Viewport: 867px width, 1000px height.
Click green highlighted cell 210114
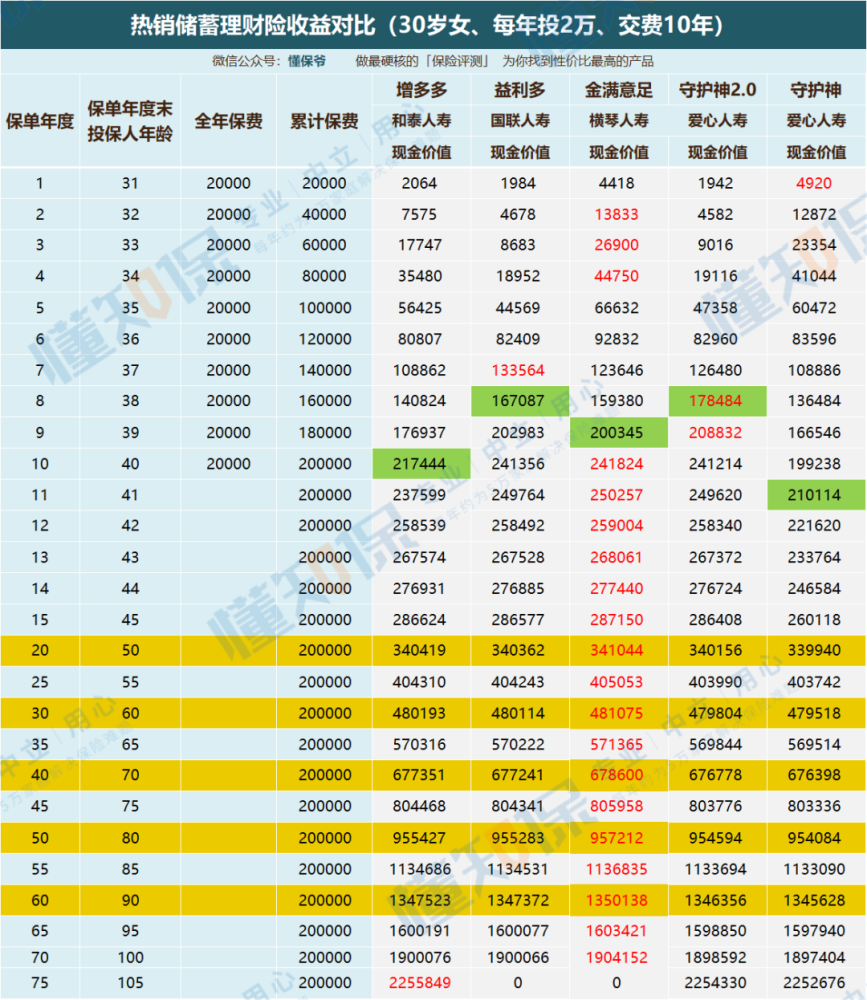pyautogui.click(x=816, y=495)
